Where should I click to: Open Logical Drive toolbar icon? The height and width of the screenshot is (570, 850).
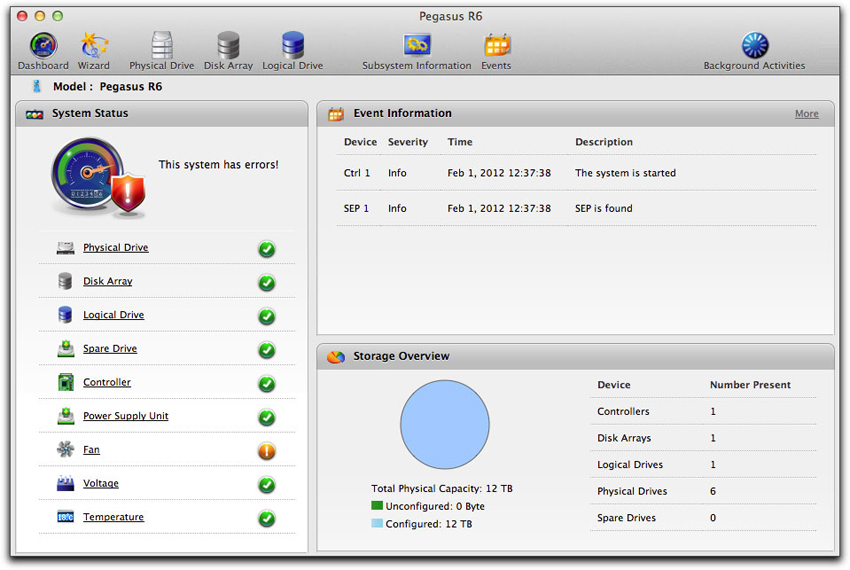pyautogui.click(x=293, y=46)
